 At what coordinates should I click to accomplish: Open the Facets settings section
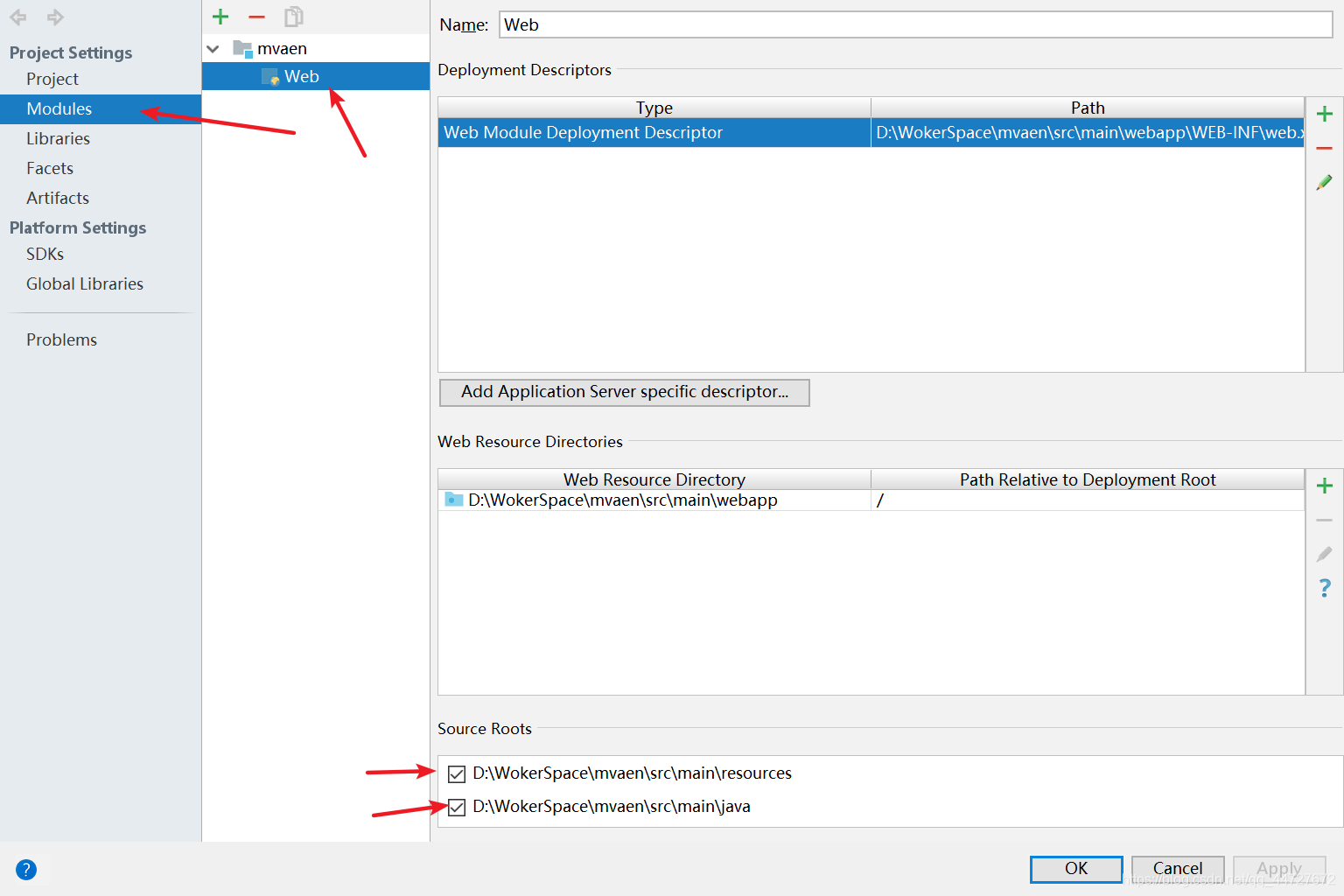(x=50, y=168)
